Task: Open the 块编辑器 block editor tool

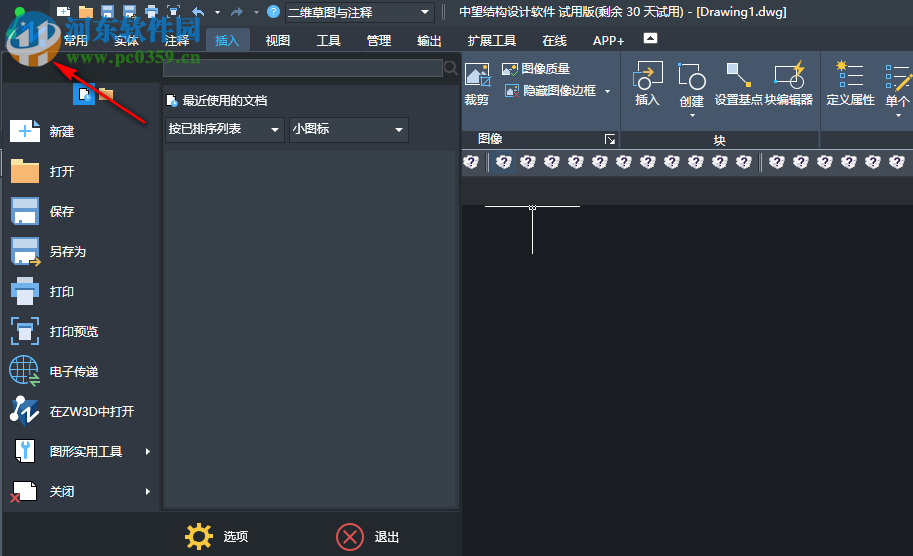Action: click(789, 83)
